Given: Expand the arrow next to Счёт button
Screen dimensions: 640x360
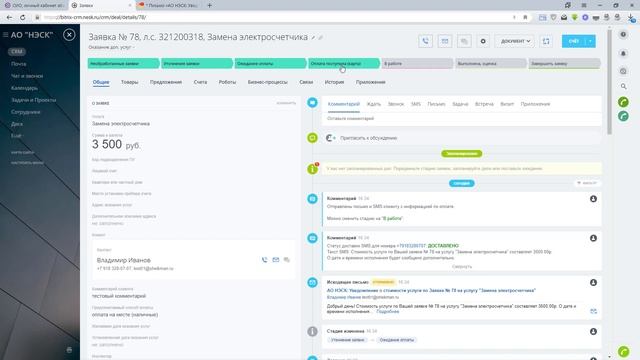Looking at the screenshot, I should coord(590,41).
